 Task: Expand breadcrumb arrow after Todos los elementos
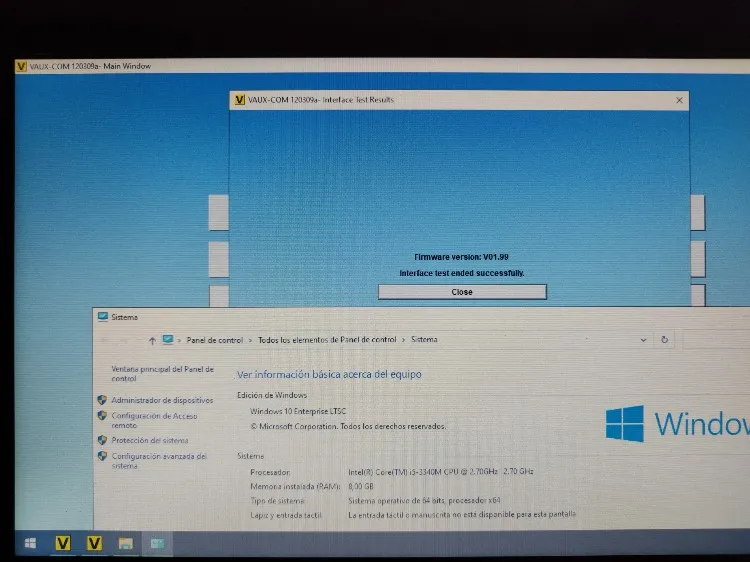click(x=404, y=340)
